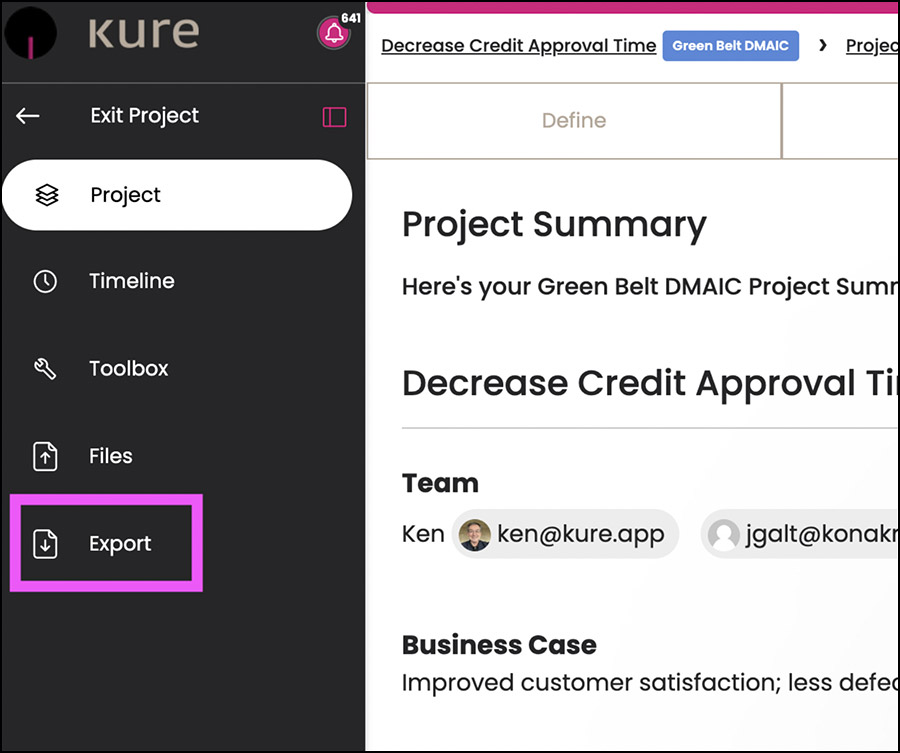Click the ken@kure.app team member chip

(x=565, y=534)
